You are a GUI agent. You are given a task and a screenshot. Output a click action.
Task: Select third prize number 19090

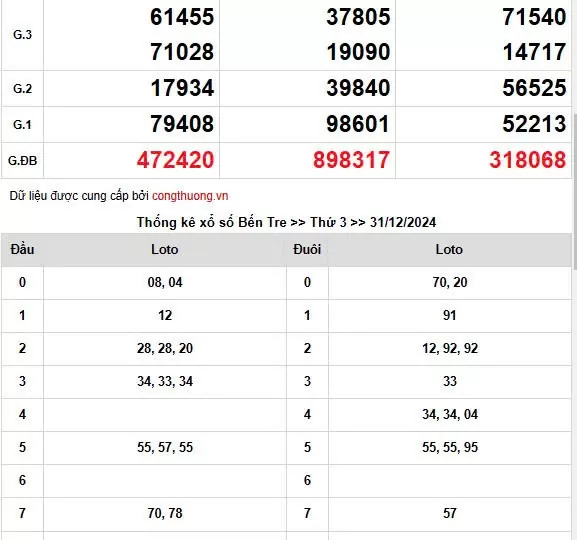pos(358,52)
